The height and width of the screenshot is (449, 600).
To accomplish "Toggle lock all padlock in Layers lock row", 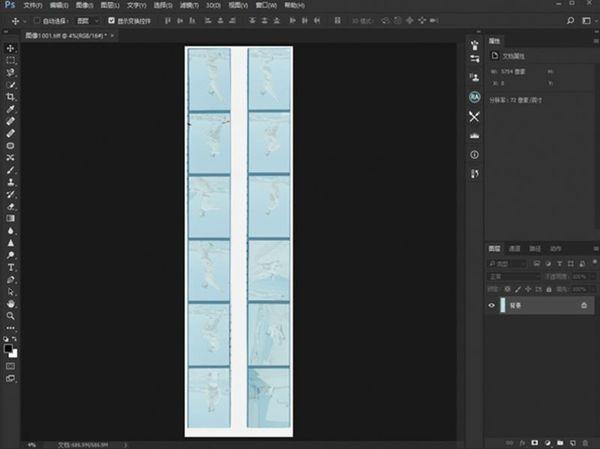I will (549, 289).
